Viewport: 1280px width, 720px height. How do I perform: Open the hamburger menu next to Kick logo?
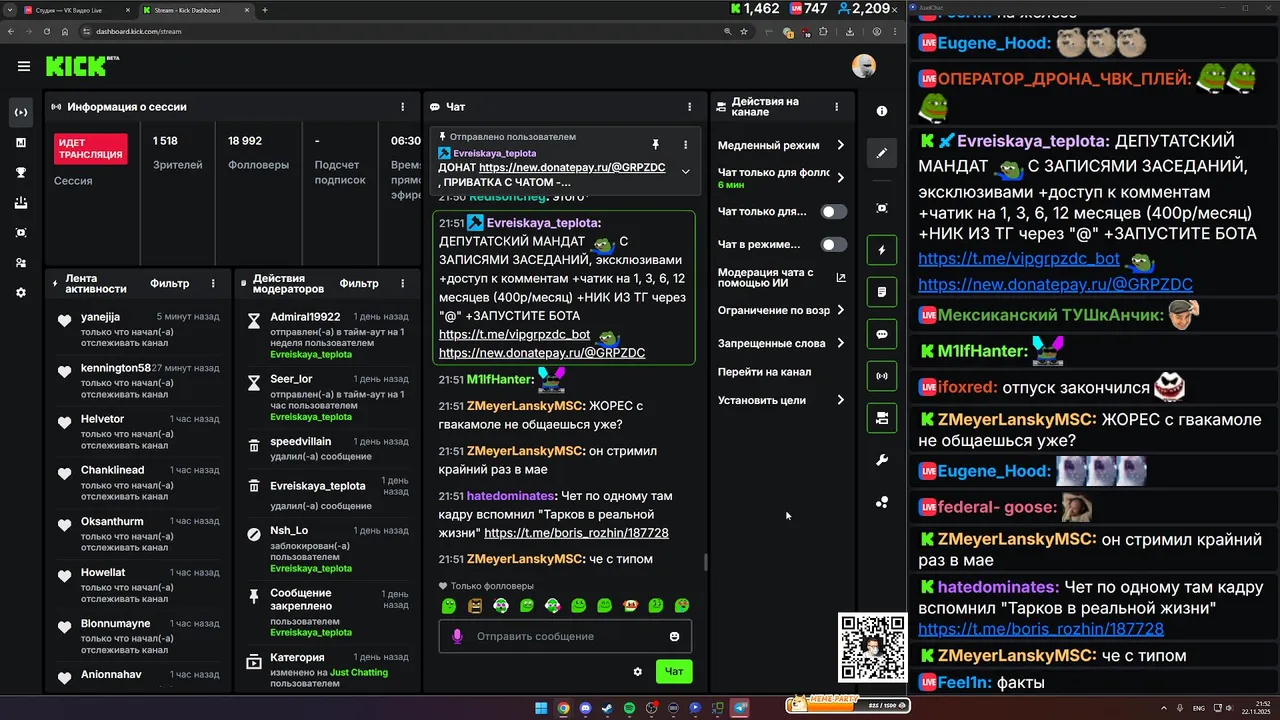click(x=23, y=67)
